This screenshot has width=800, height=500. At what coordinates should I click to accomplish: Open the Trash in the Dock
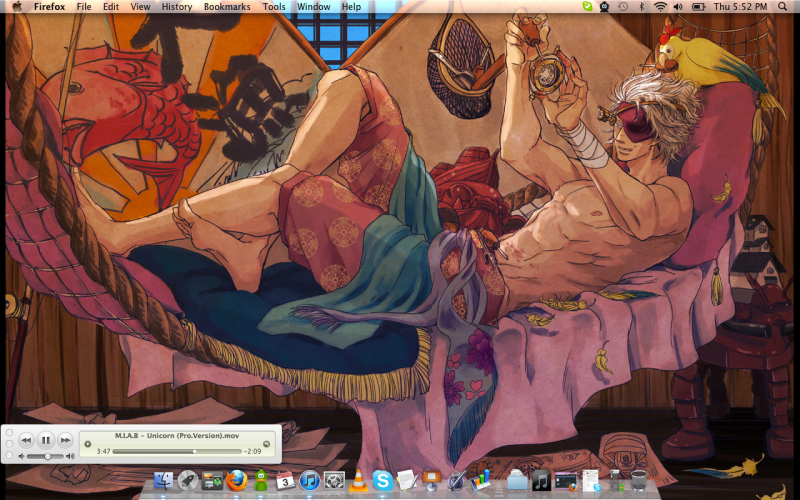coord(639,481)
